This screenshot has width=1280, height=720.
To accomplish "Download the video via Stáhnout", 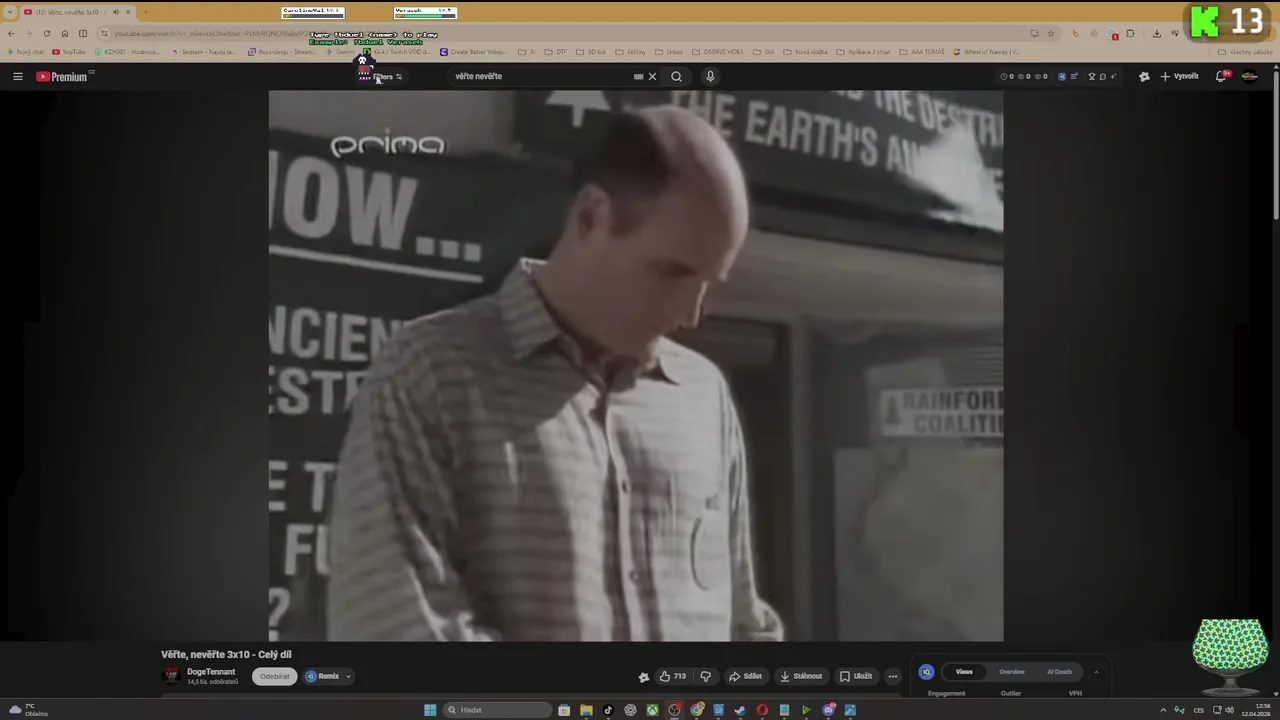I will click(x=801, y=676).
